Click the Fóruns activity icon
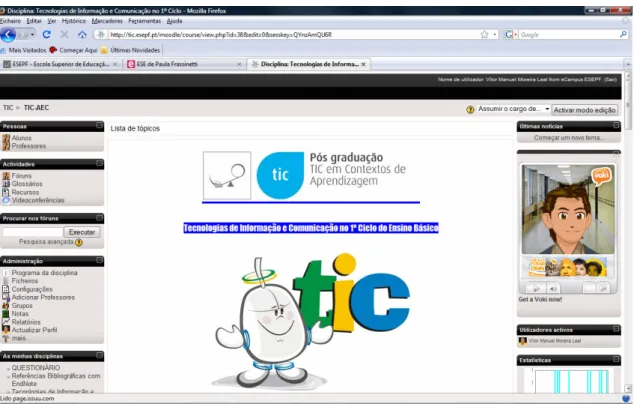Image resolution: width=634 pixels, height=404 pixels. coord(6,176)
